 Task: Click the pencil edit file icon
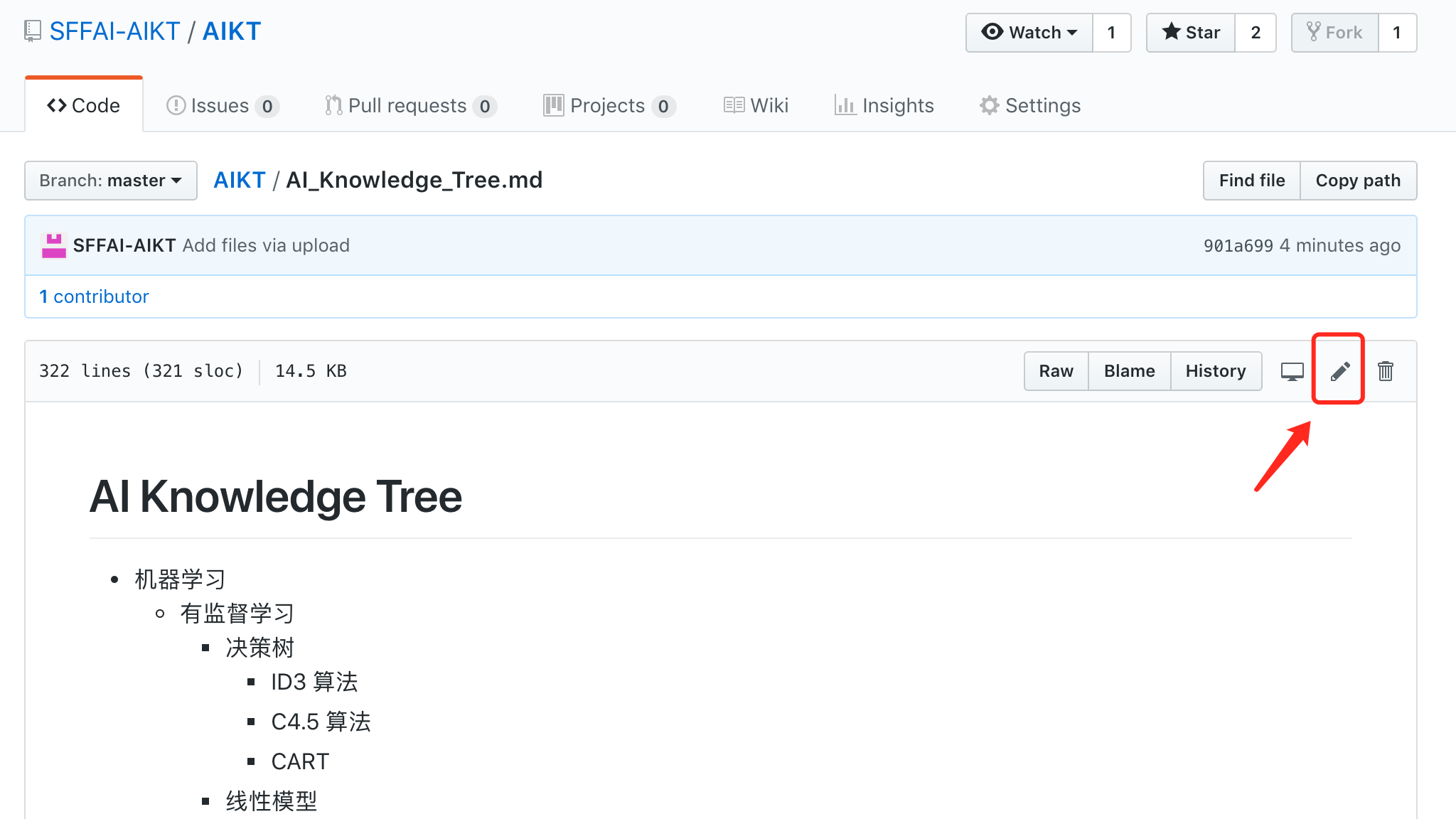click(1339, 371)
